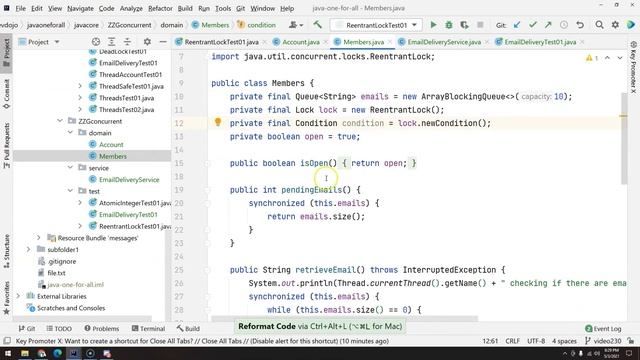Open run configuration dropdown ReentrantLockTest01

376,25
